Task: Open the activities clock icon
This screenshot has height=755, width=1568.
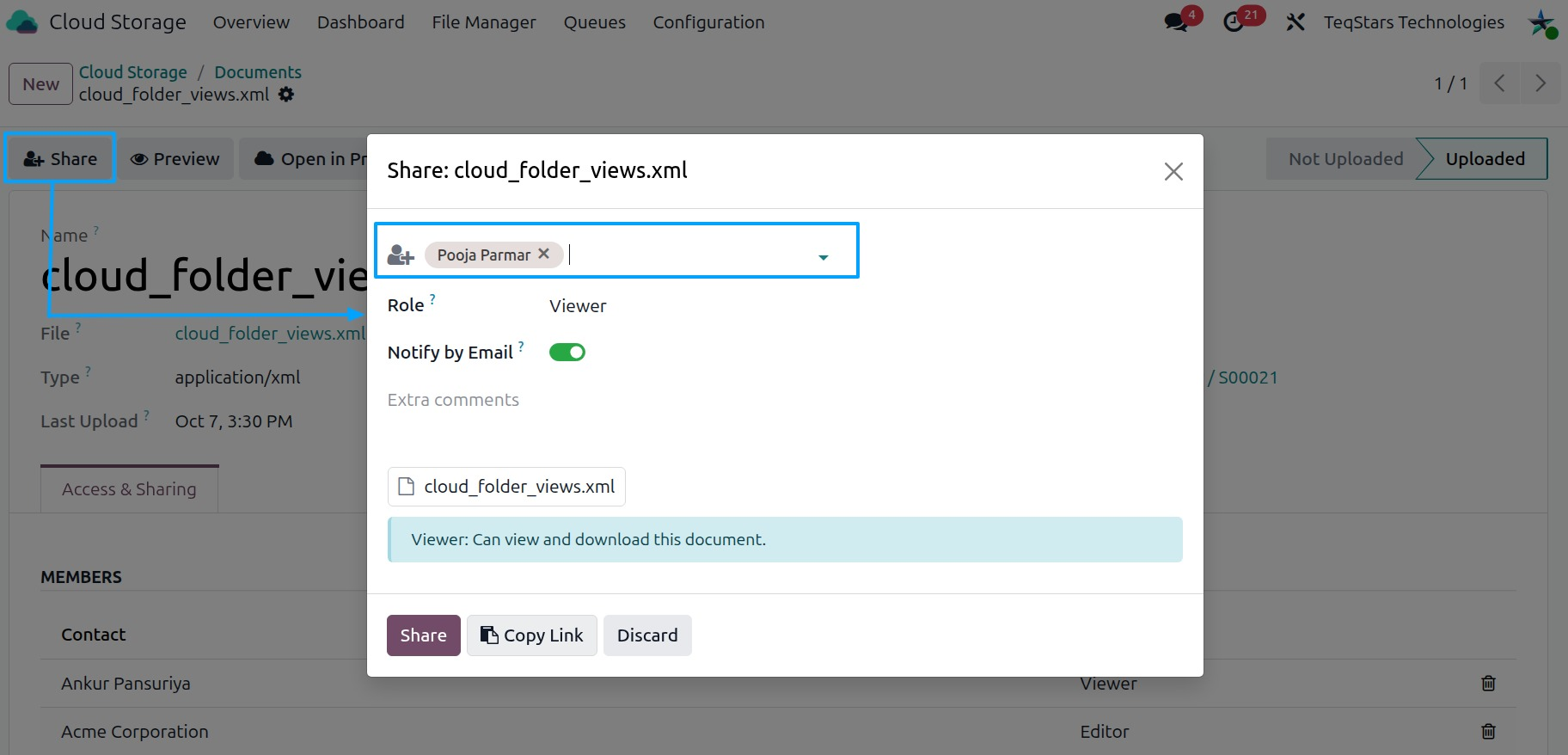Action: coord(1234,22)
